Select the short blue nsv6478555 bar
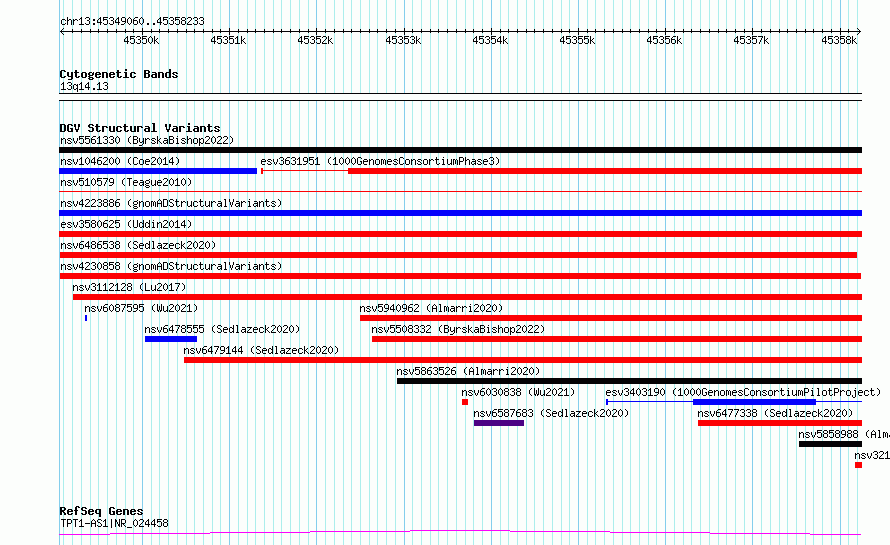Image resolution: width=890 pixels, height=545 pixels. [171, 339]
